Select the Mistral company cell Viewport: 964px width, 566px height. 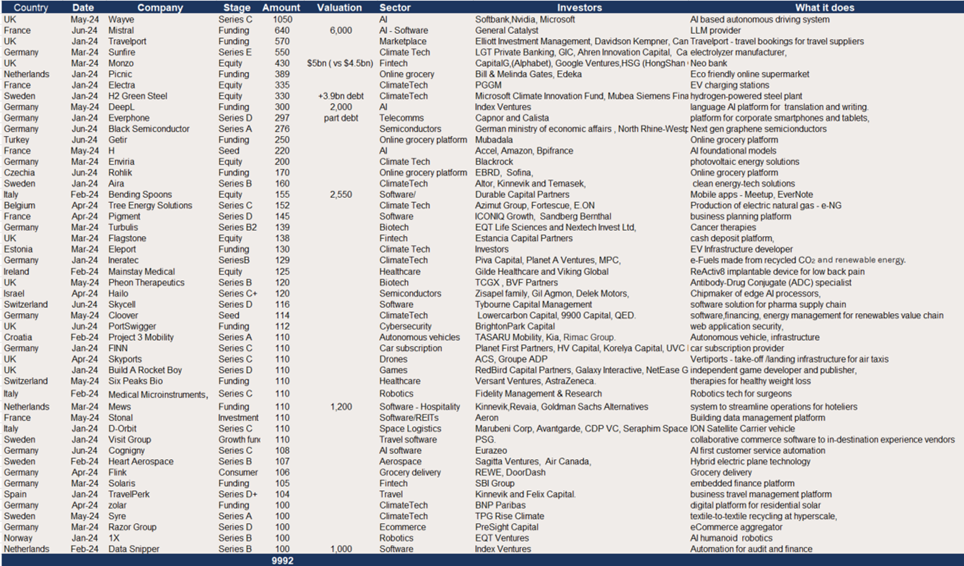point(121,31)
